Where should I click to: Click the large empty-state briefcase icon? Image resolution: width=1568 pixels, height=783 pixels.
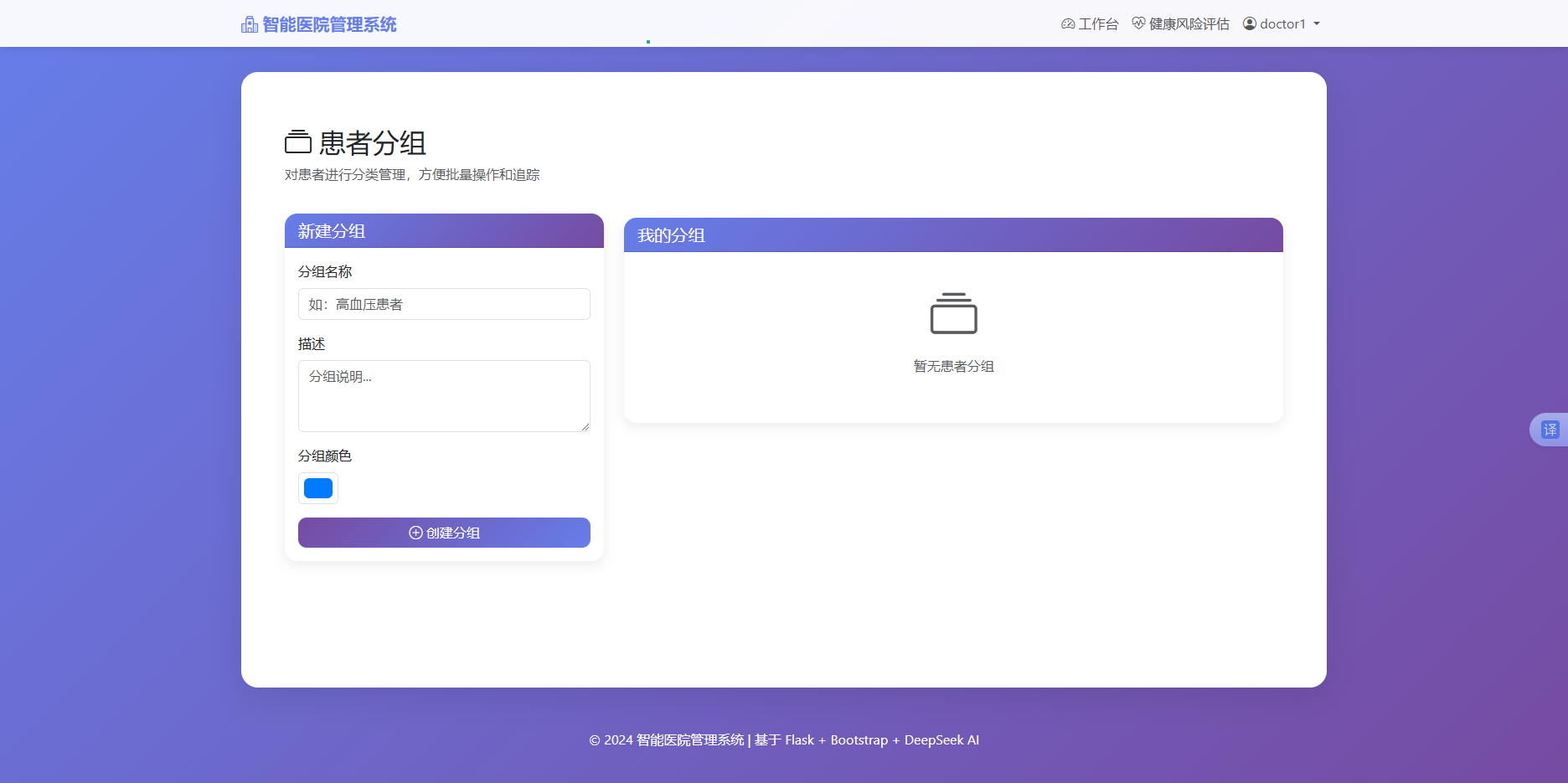click(x=953, y=314)
